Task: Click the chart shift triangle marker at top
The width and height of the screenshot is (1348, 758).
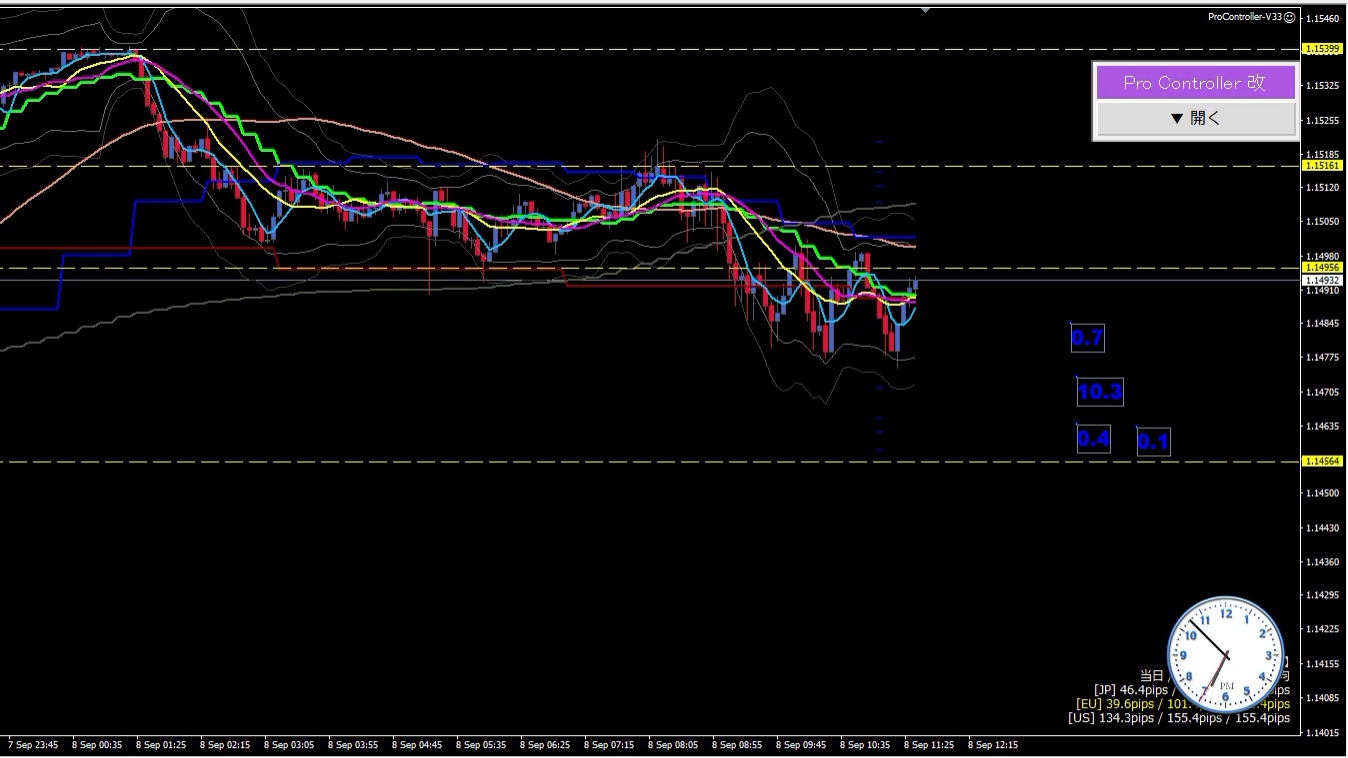Action: (925, 9)
